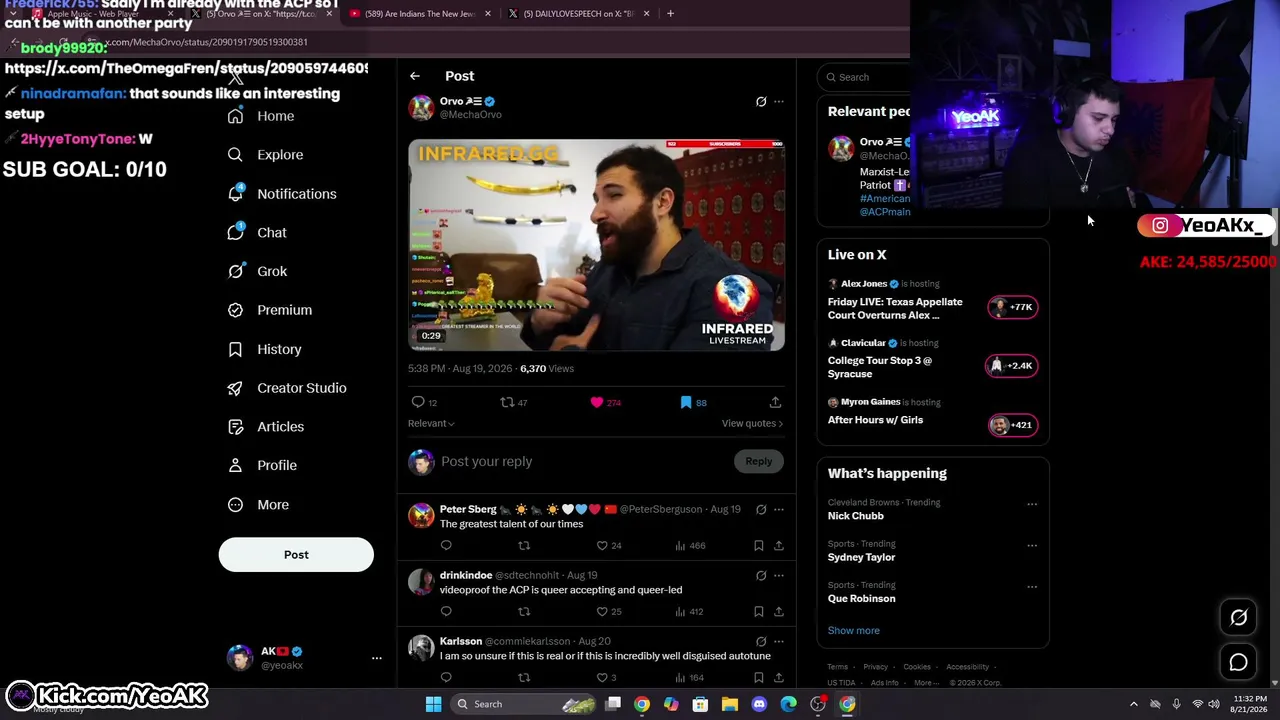Click the reply icon with 12 replies
1280x720 pixels.
coord(418,402)
